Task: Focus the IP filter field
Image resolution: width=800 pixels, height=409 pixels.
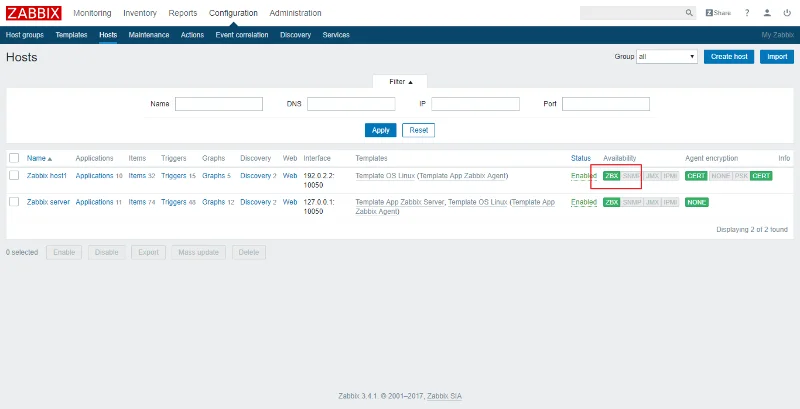Action: click(476, 104)
